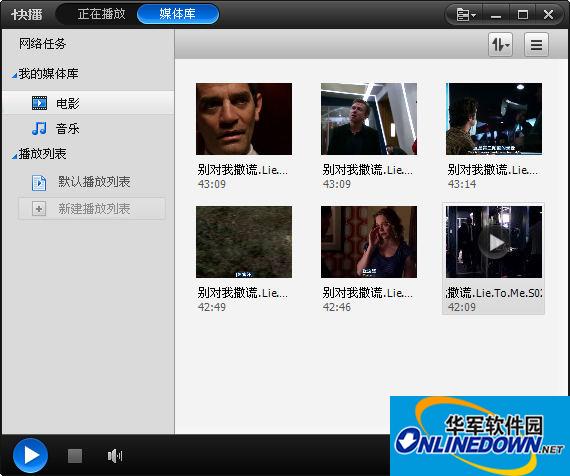Click the blue play button
This screenshot has height=476, width=570.
pyautogui.click(x=31, y=455)
